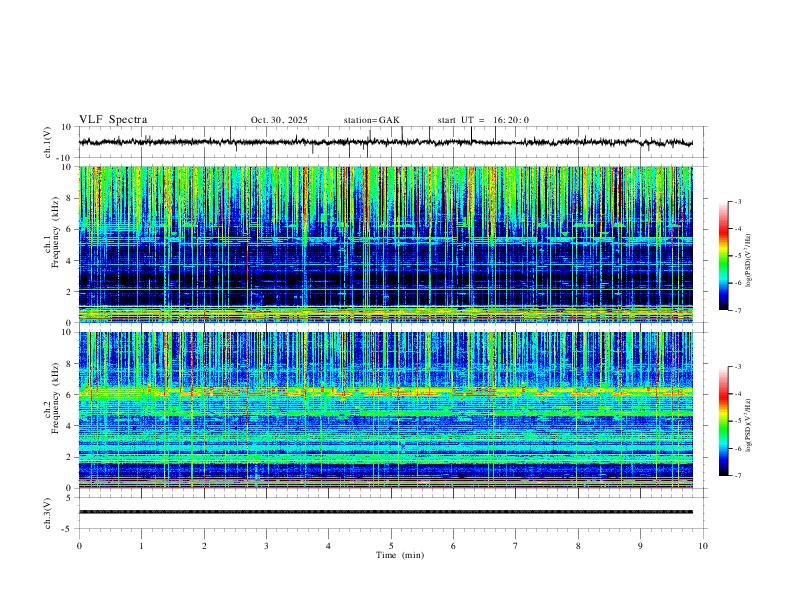Click the "start UT = 16:20:0" header text
Screen dimensions: 792x612
pos(483,120)
